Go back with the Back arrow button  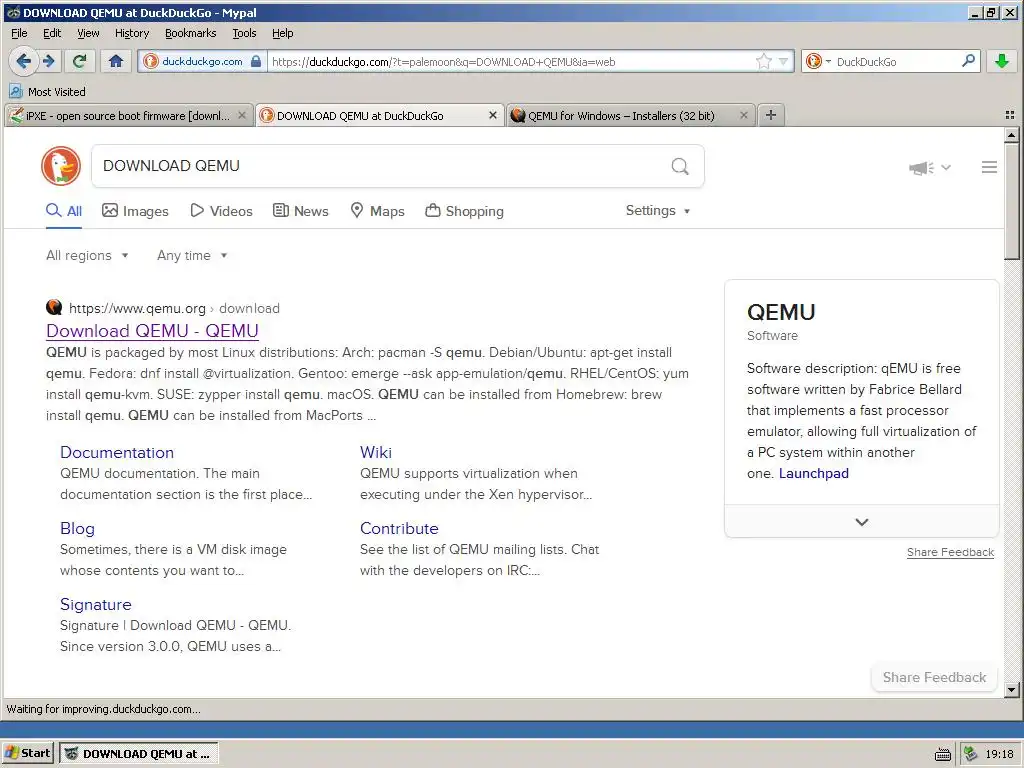point(24,61)
